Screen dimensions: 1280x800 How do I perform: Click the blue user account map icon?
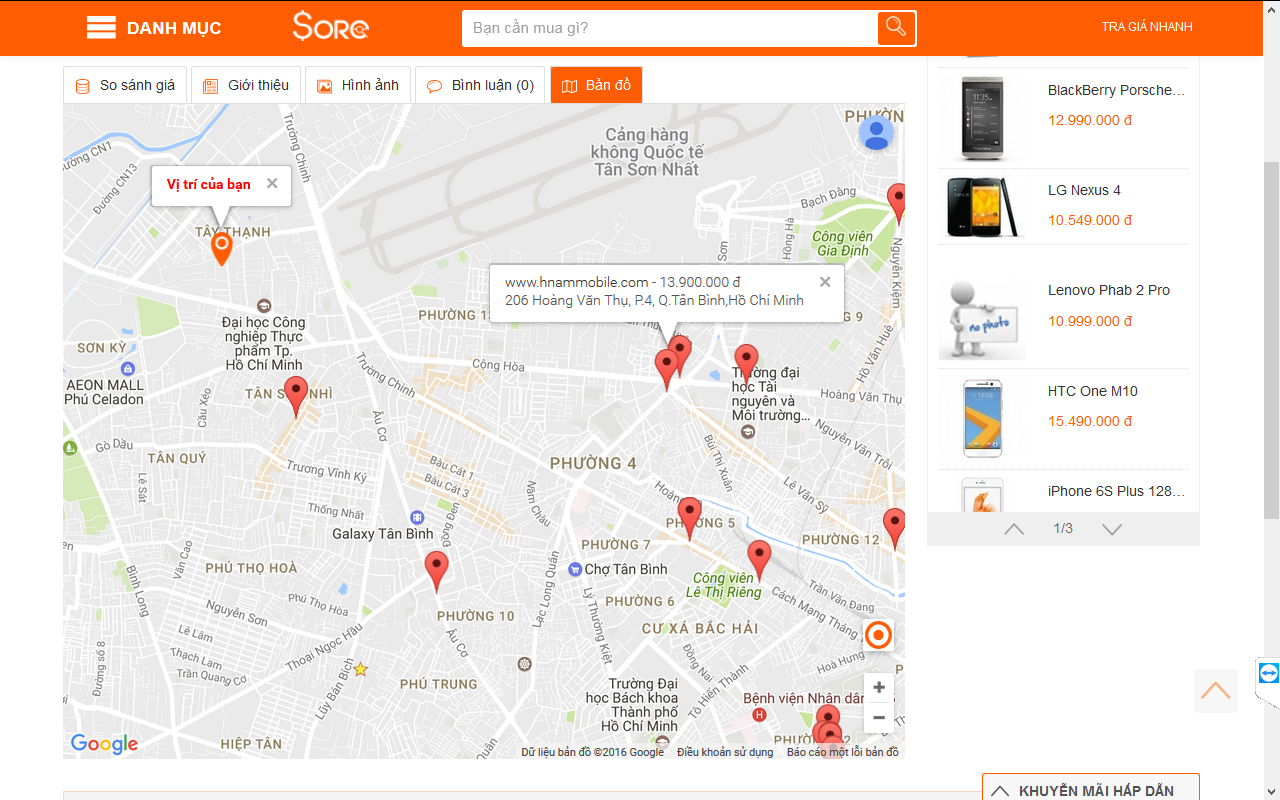click(x=877, y=133)
